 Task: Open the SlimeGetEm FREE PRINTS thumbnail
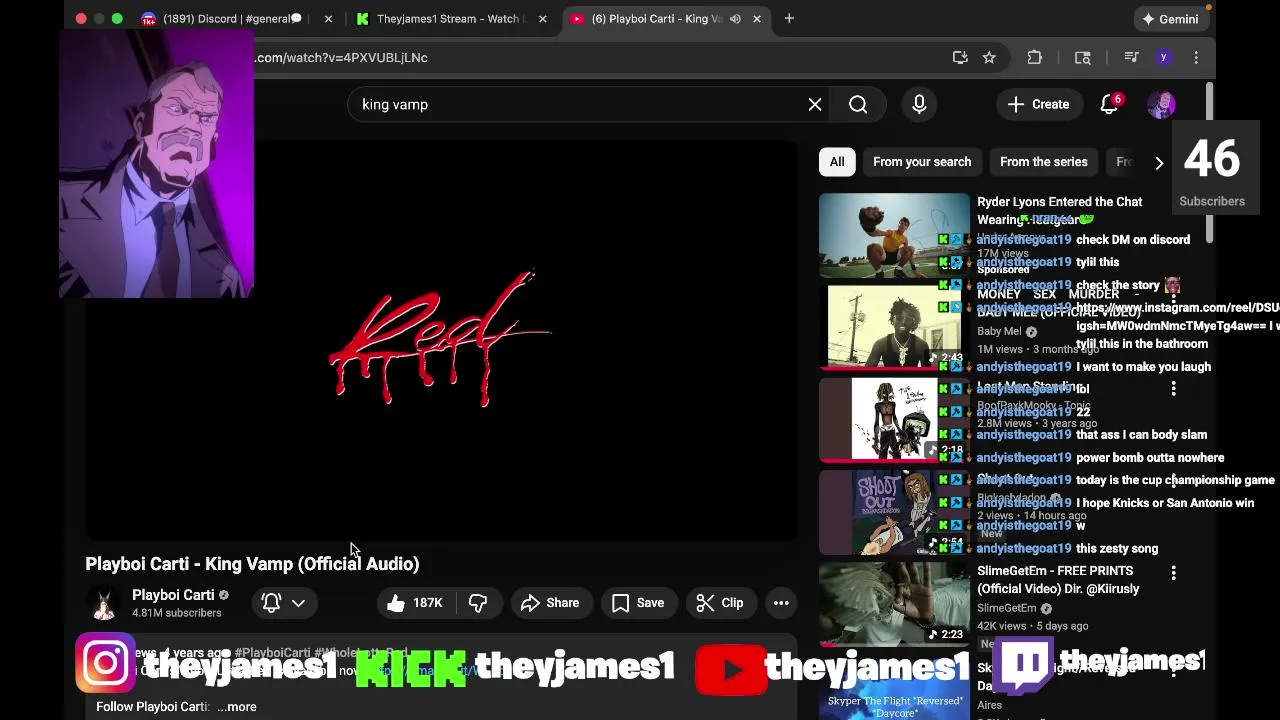pos(894,604)
